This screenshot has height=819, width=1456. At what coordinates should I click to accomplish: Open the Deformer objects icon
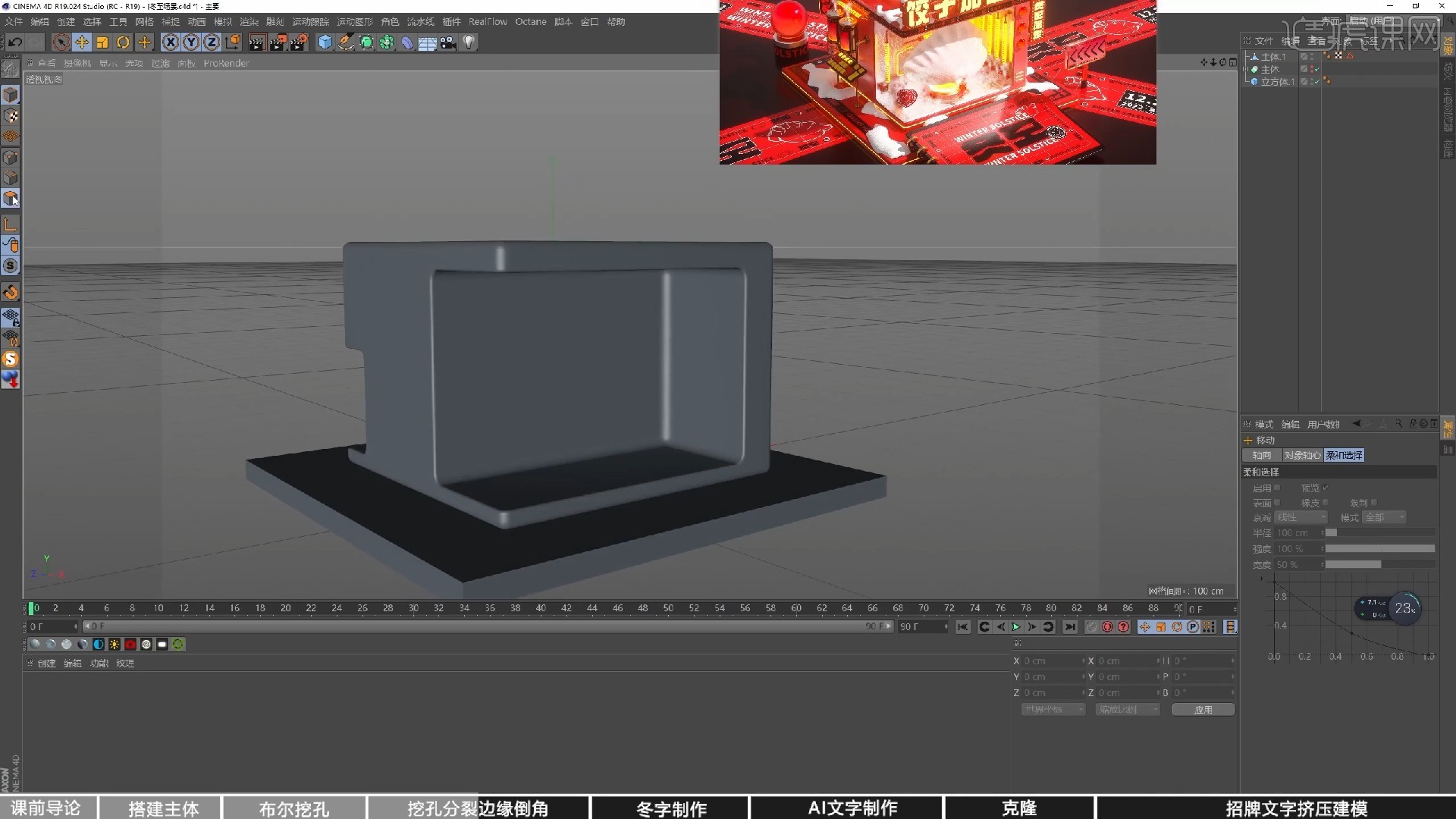(x=407, y=42)
